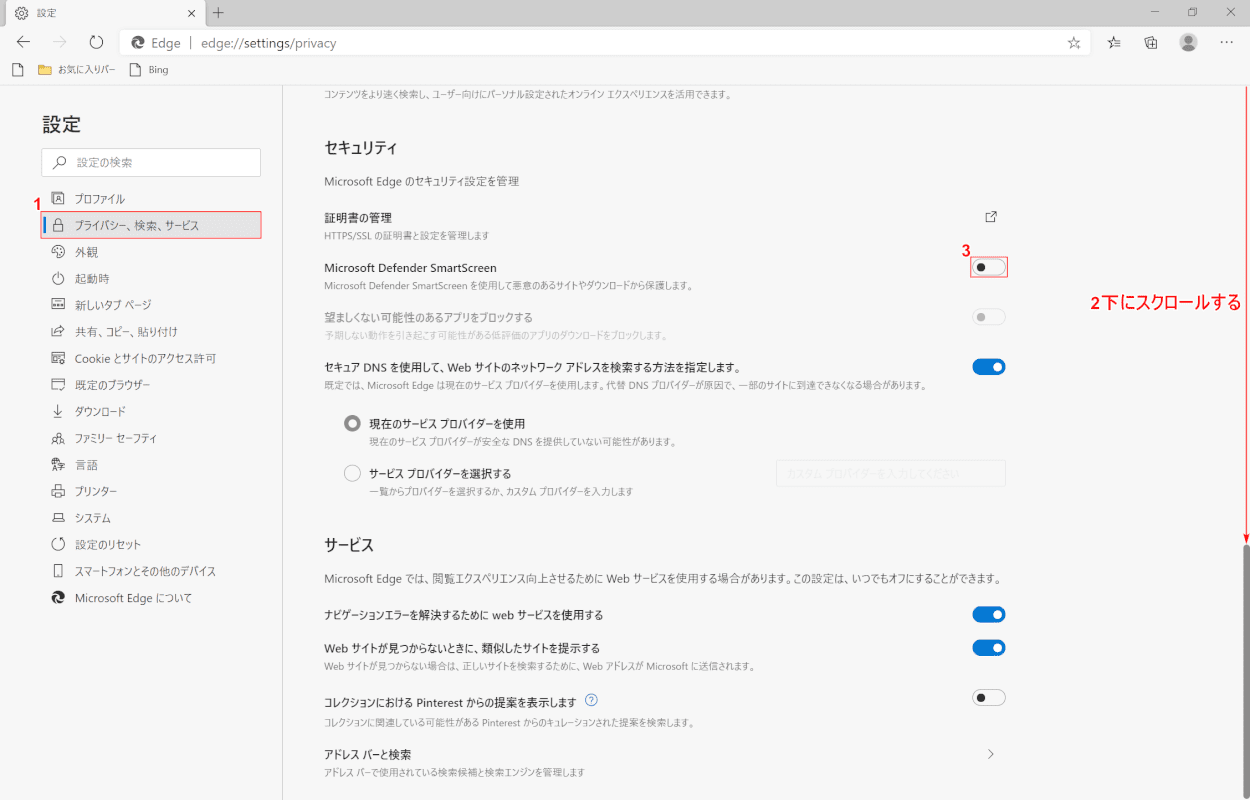Open the user profile avatar
The image size is (1250, 800).
[x=1188, y=42]
